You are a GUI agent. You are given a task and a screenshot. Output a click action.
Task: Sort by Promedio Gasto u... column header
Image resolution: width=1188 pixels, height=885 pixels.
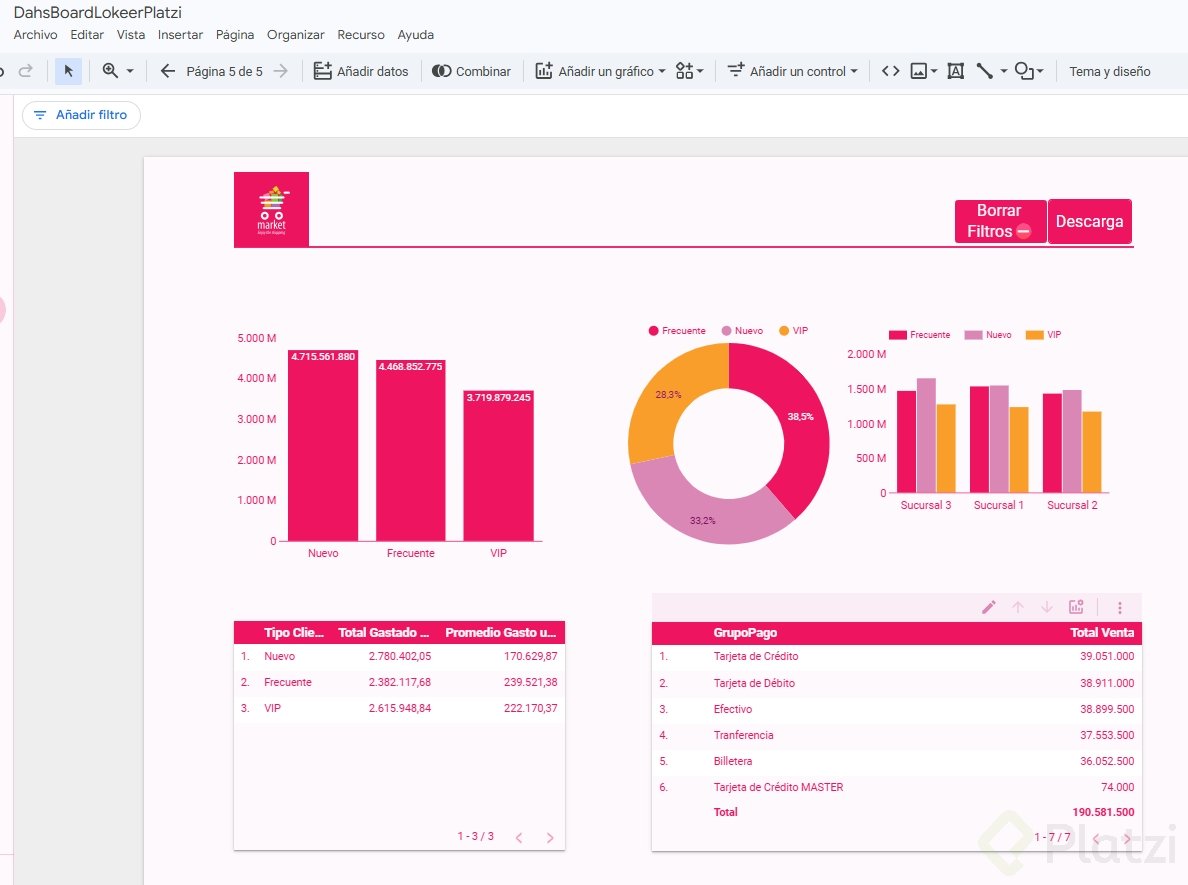pyautogui.click(x=500, y=633)
